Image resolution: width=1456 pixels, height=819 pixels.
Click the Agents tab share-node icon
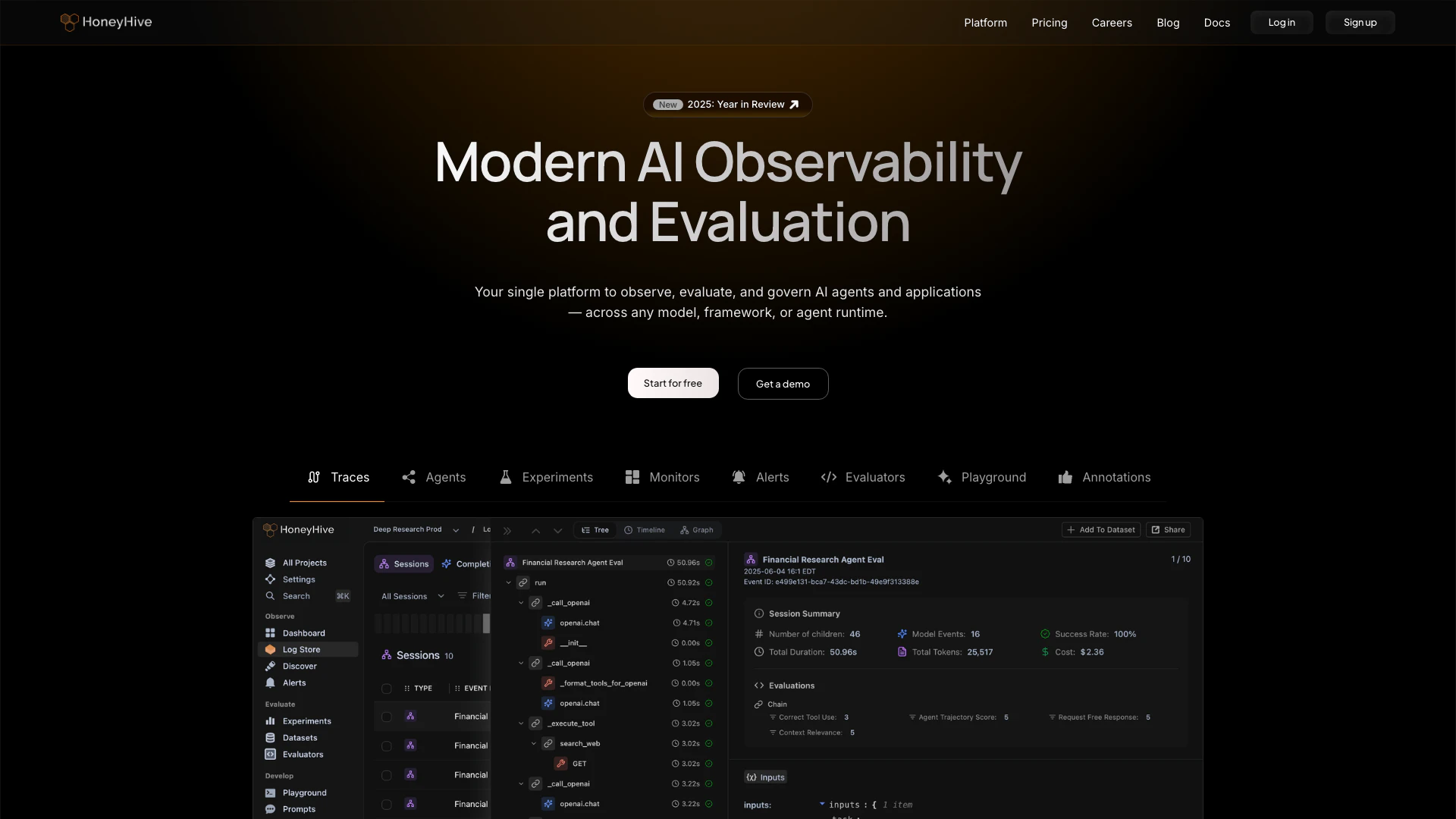click(x=409, y=477)
